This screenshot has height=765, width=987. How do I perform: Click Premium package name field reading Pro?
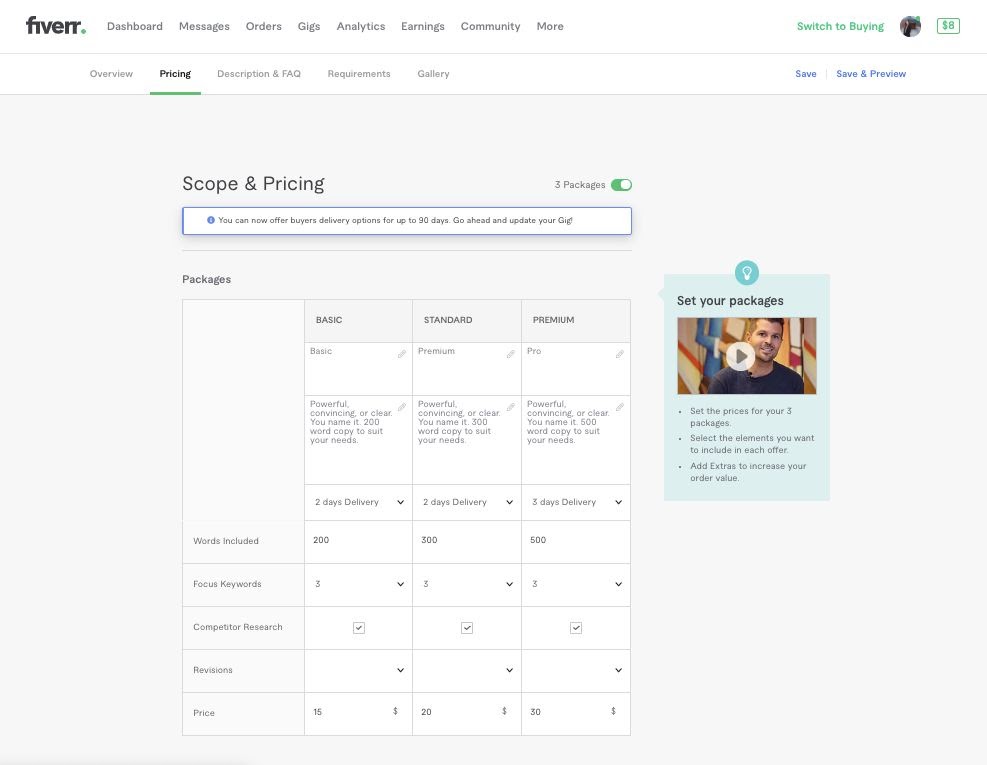click(x=576, y=369)
